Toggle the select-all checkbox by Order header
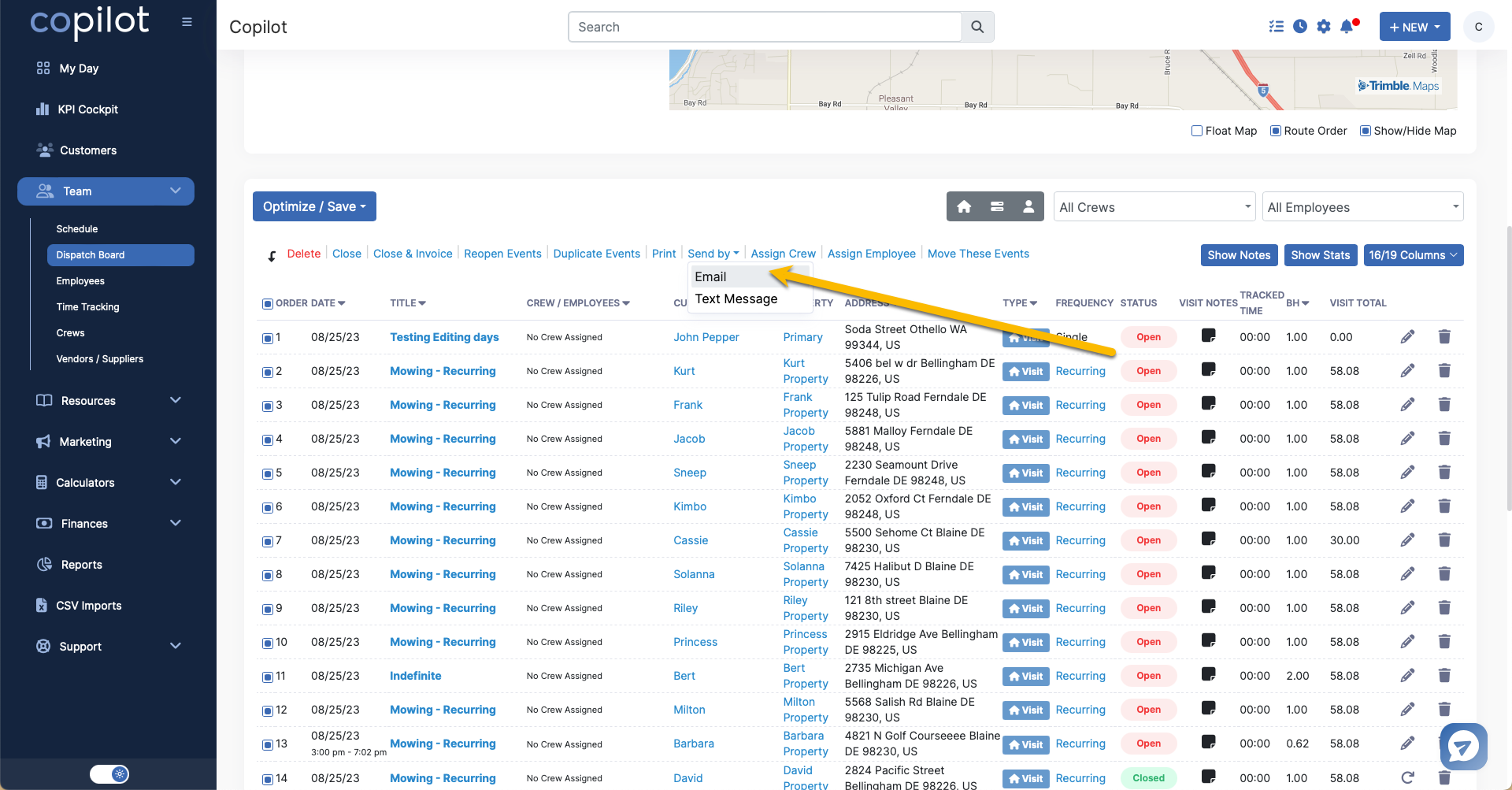The width and height of the screenshot is (1512, 790). 268,304
